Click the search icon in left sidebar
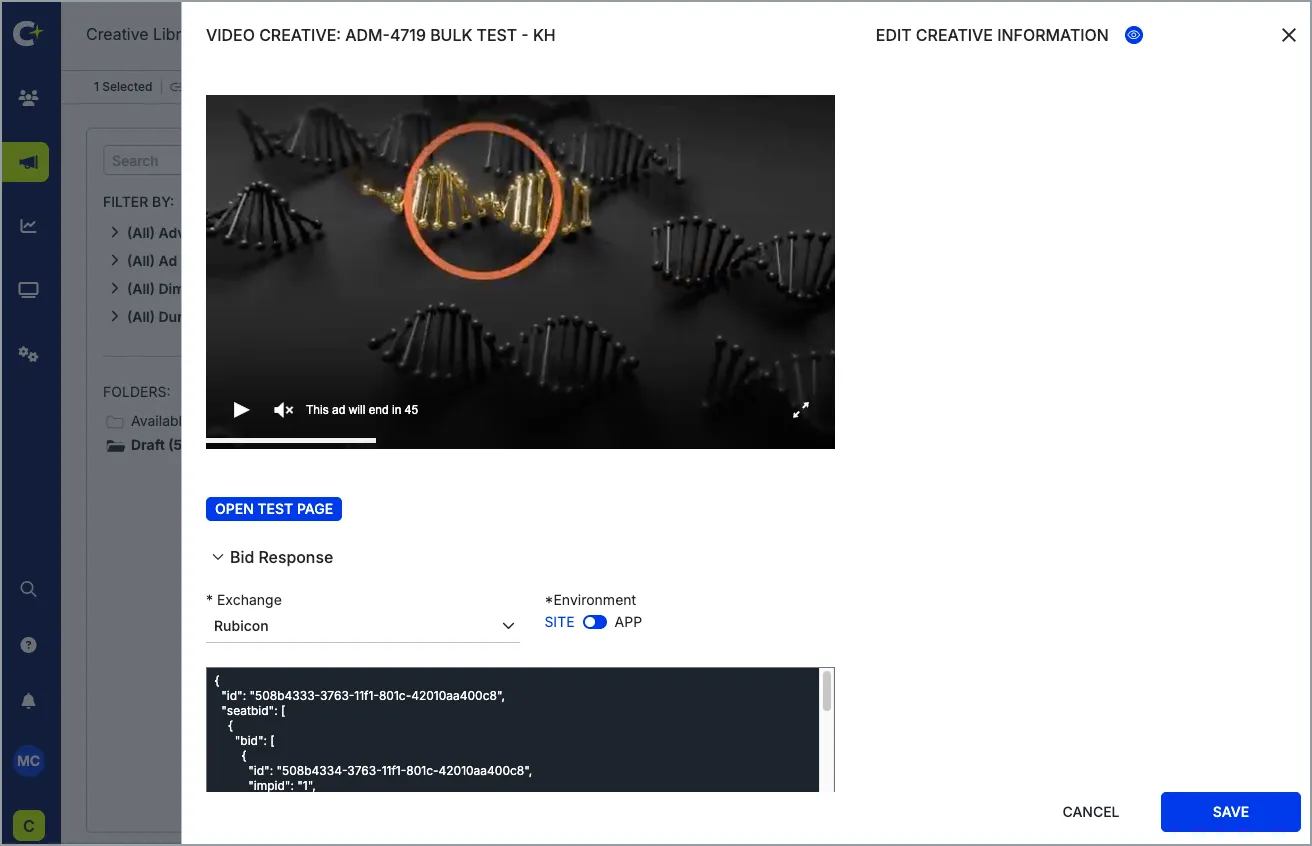The width and height of the screenshot is (1312, 846). coord(29,588)
